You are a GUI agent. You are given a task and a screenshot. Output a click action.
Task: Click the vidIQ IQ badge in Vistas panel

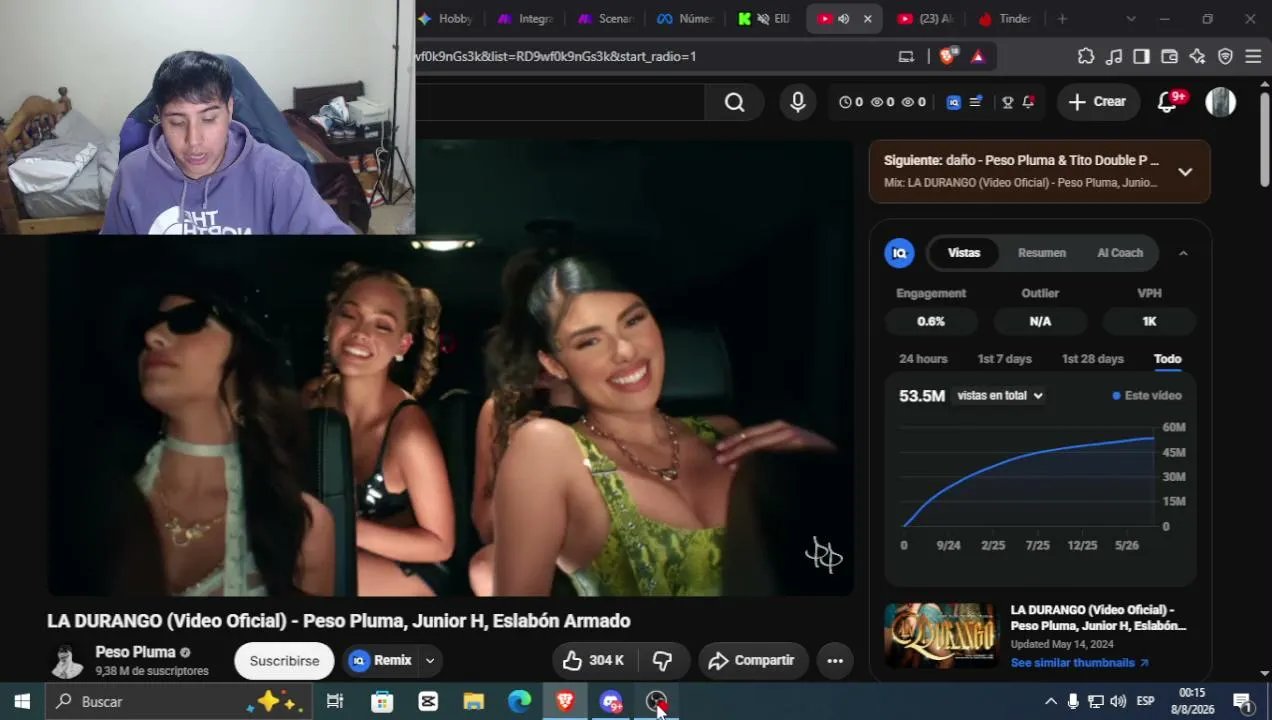(899, 253)
